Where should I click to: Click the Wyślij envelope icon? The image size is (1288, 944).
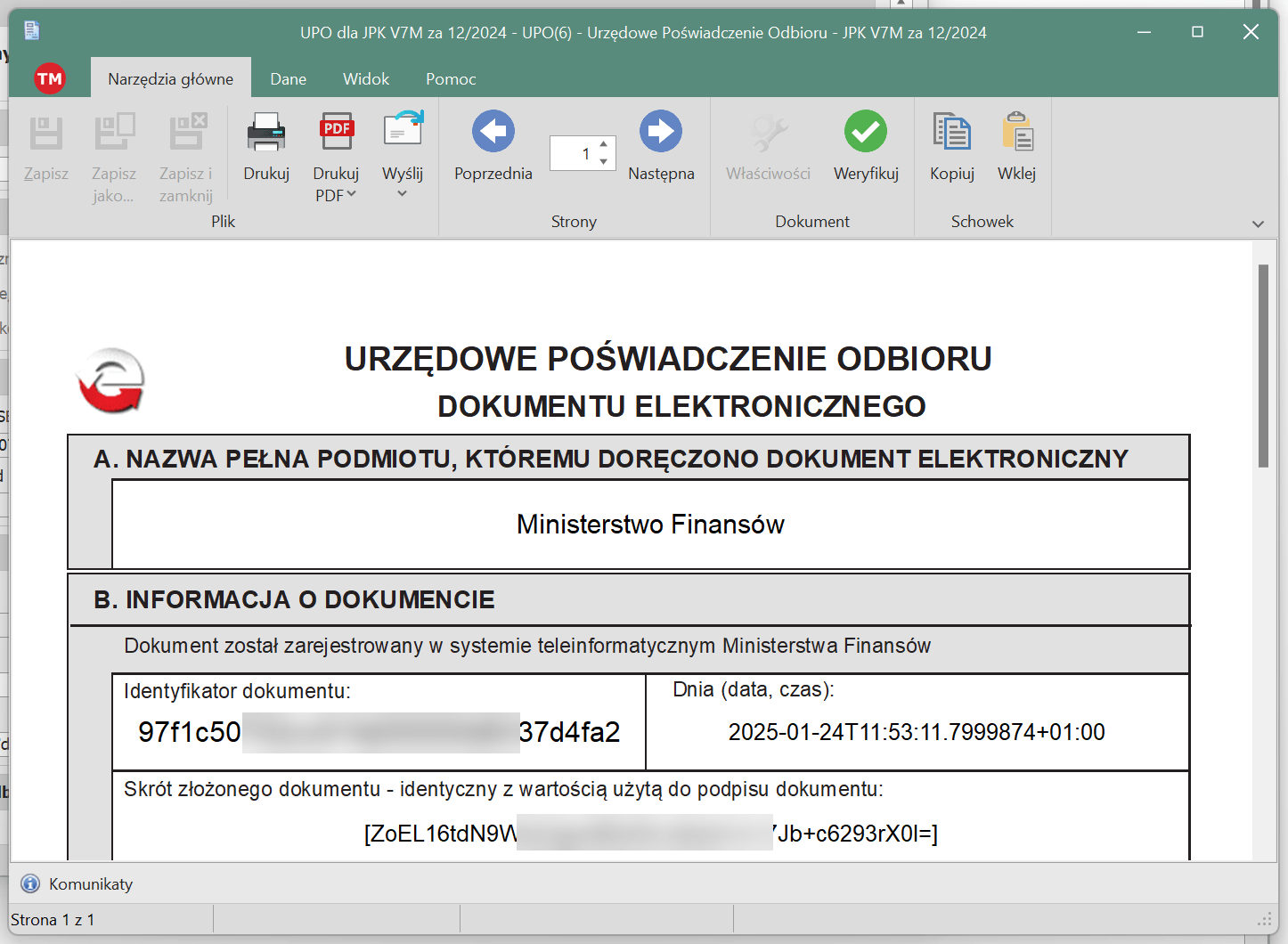tap(403, 130)
